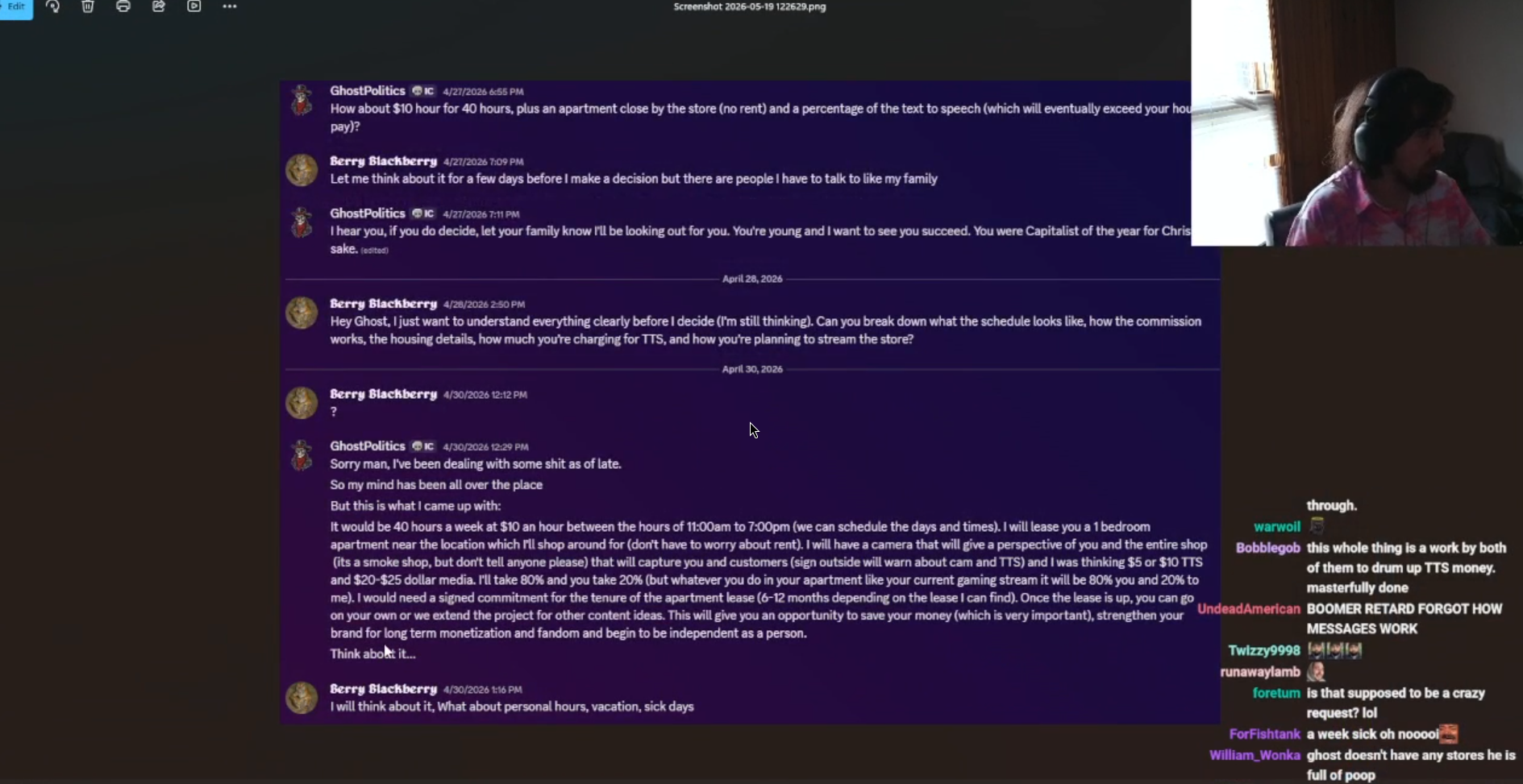Image resolution: width=1523 pixels, height=784 pixels.
Task: Click the William_Wonka username in chat
Action: [x=1255, y=756]
